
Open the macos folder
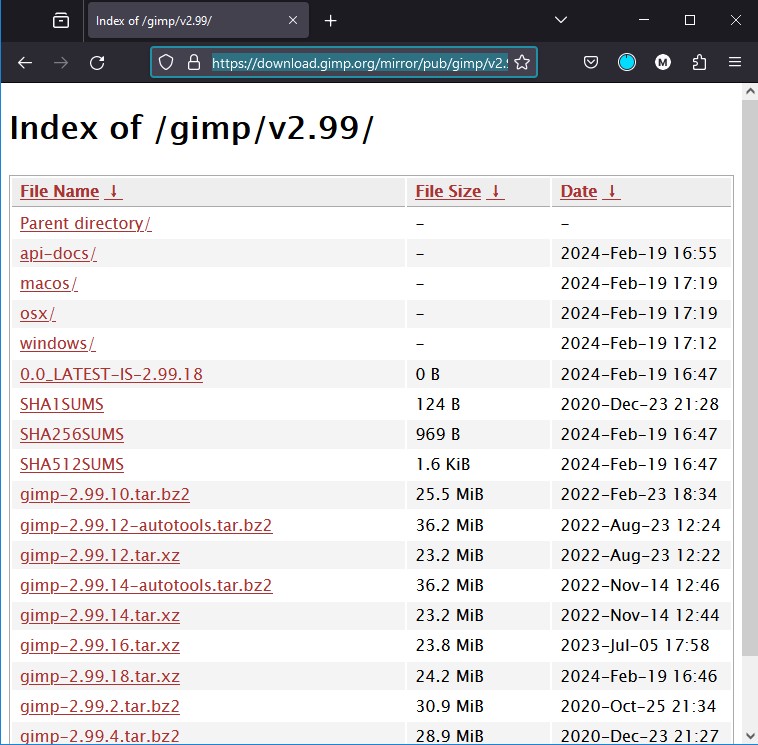[x=49, y=283]
